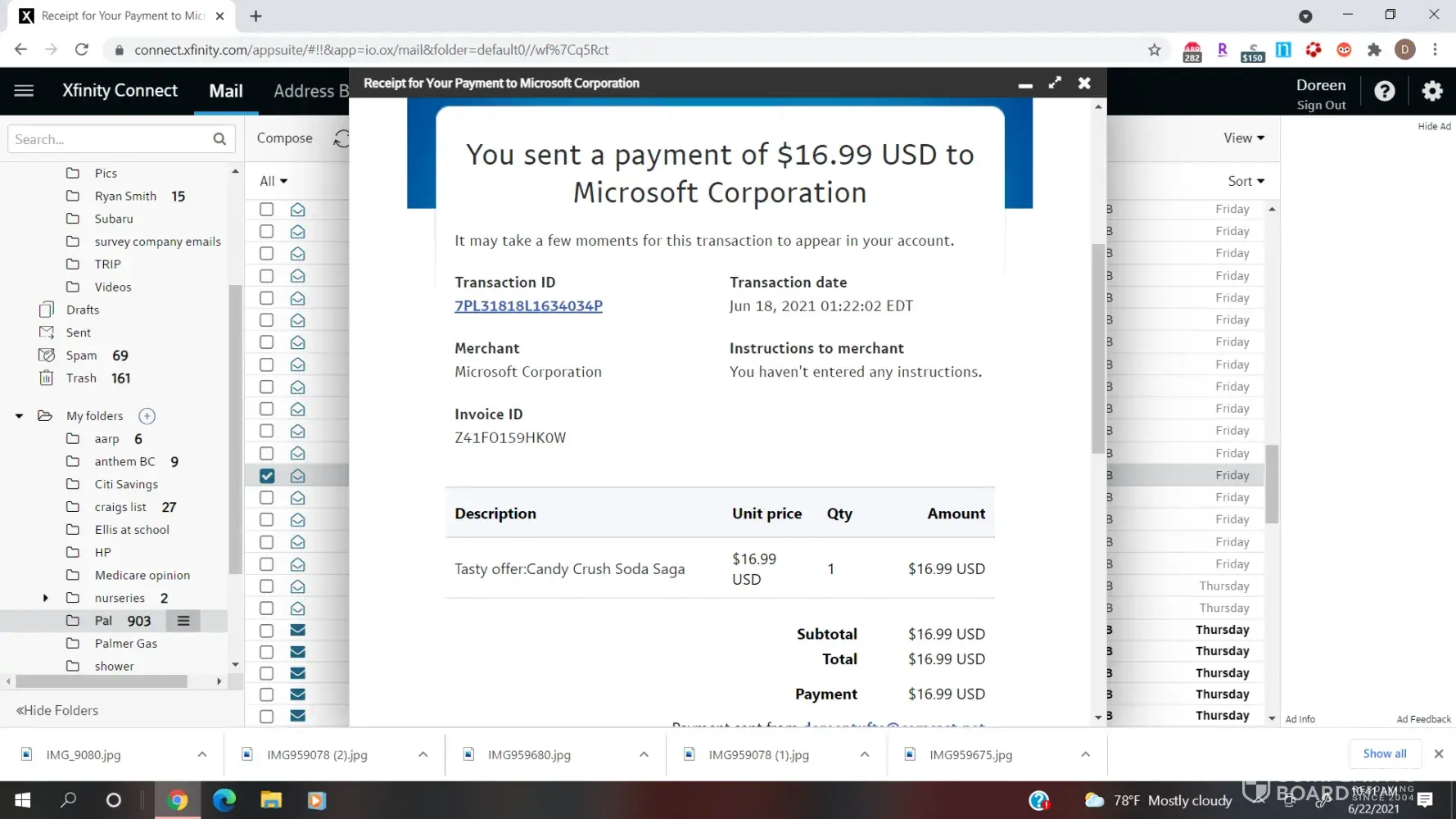Open the Pal folder actions menu icon
Screen dimensions: 1456x819
pyautogui.click(x=183, y=621)
